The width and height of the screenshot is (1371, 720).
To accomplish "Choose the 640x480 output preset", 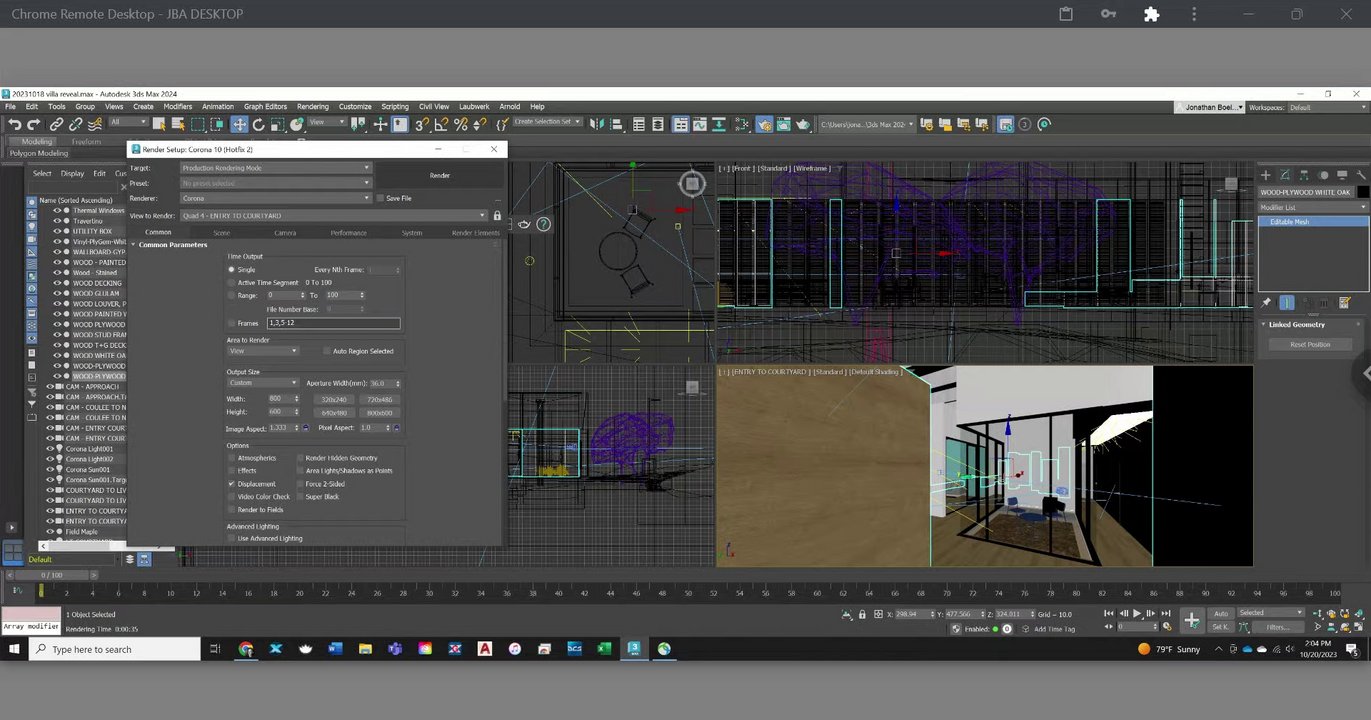I will (334, 413).
